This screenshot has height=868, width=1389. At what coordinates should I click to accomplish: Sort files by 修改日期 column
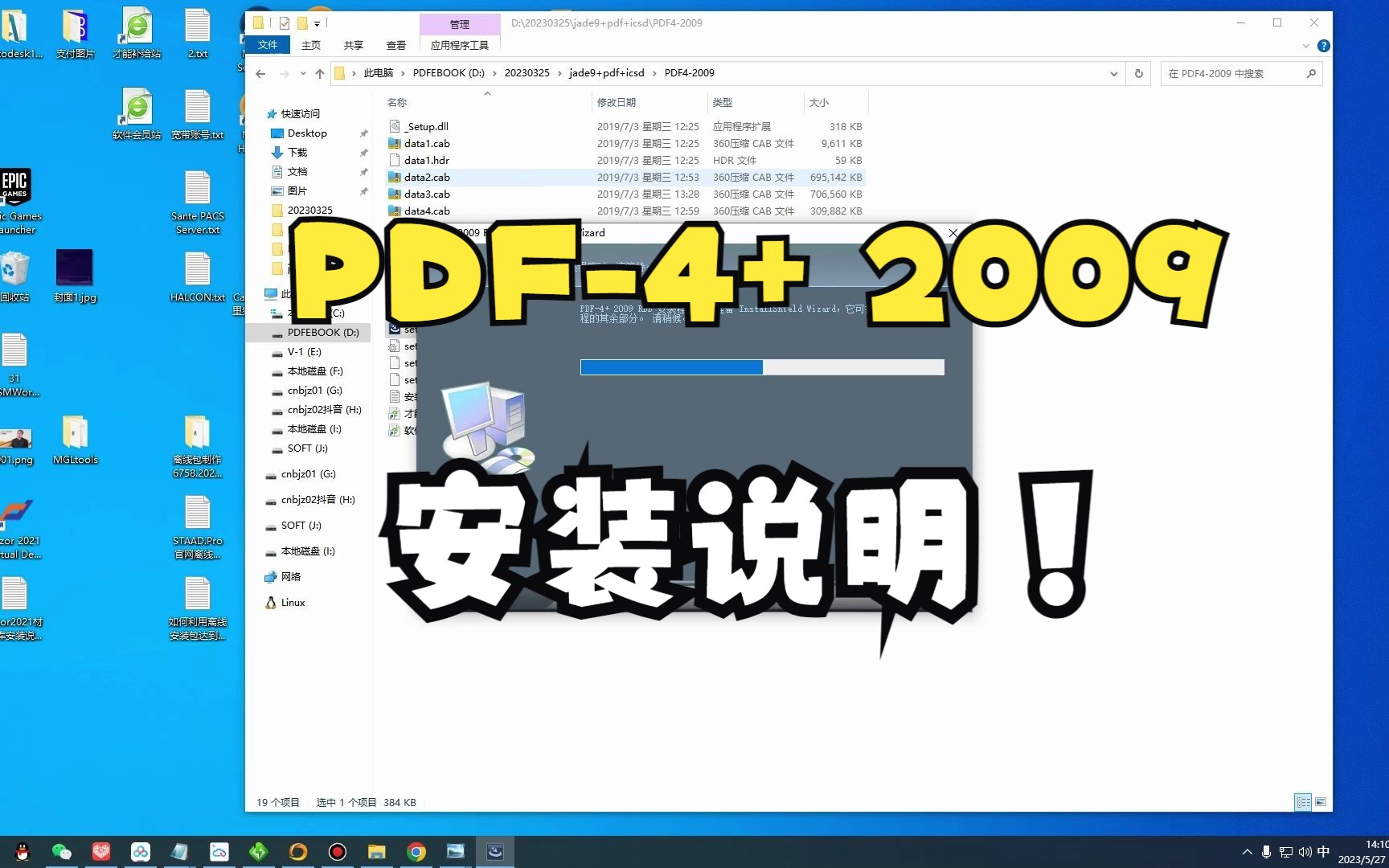click(x=617, y=102)
